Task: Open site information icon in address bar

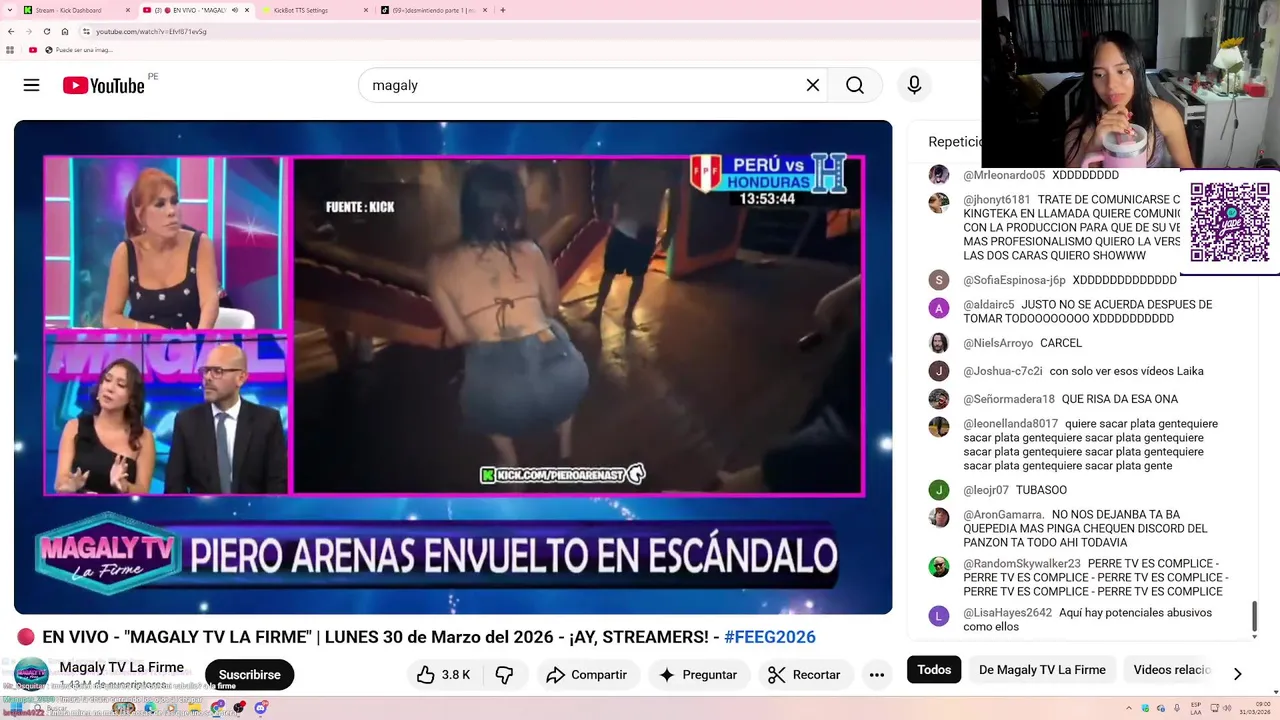Action: 85,31
